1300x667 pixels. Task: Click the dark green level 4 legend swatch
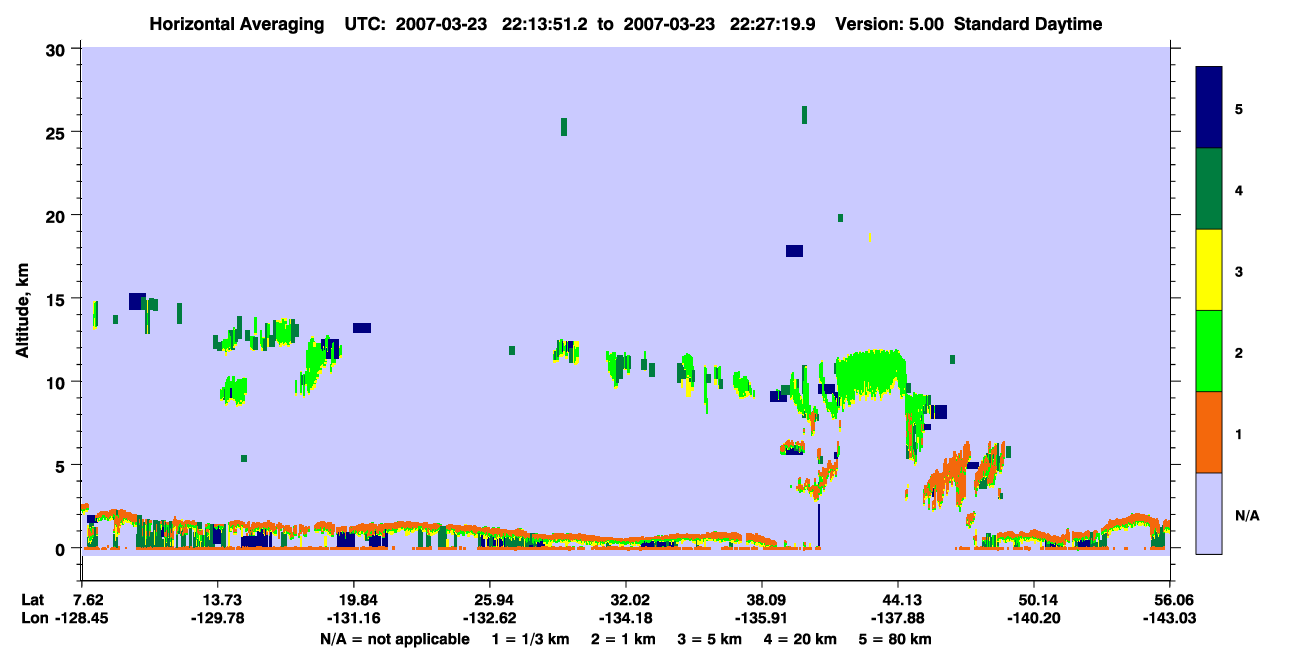pos(1209,189)
